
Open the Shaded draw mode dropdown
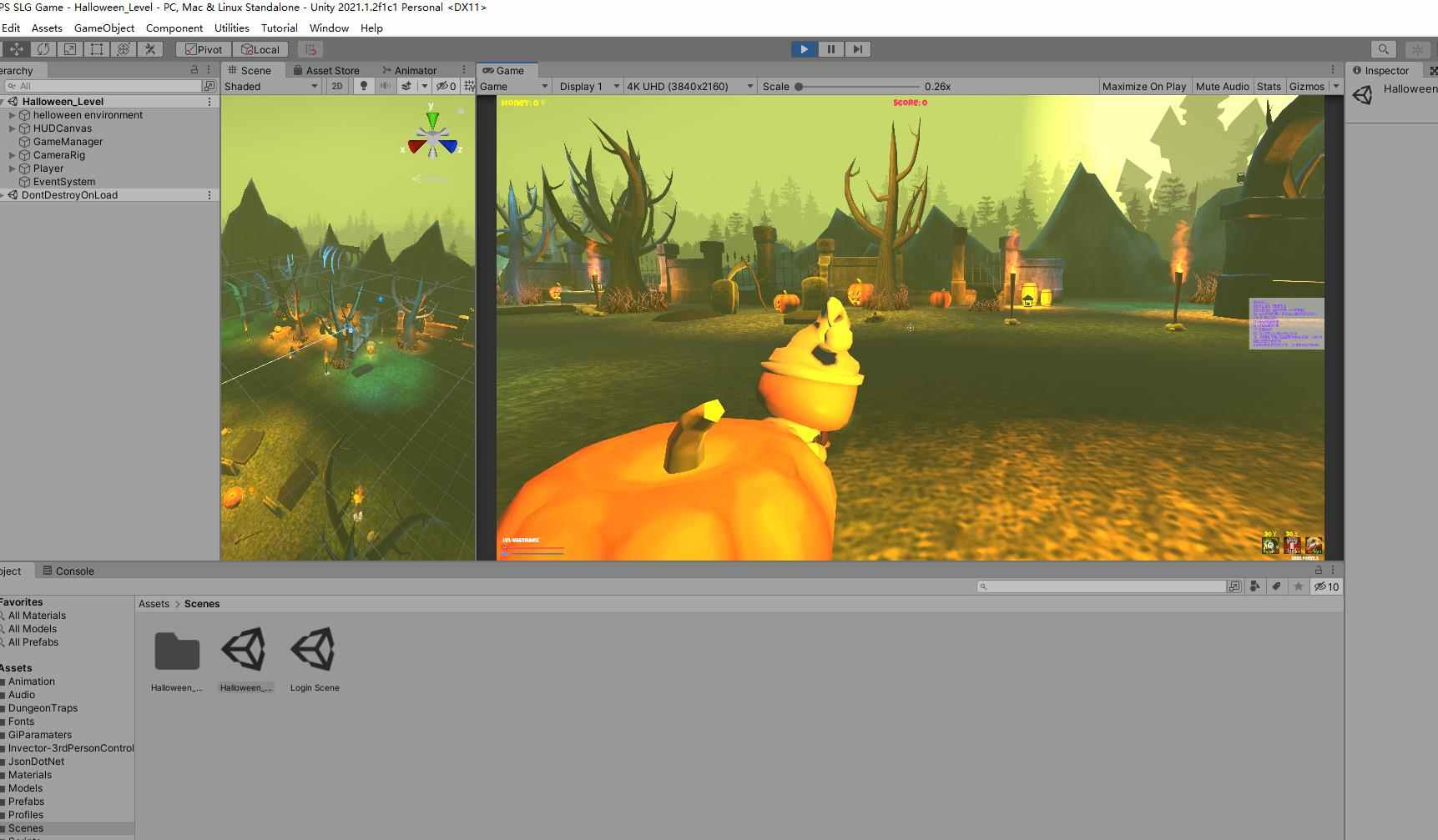269,86
